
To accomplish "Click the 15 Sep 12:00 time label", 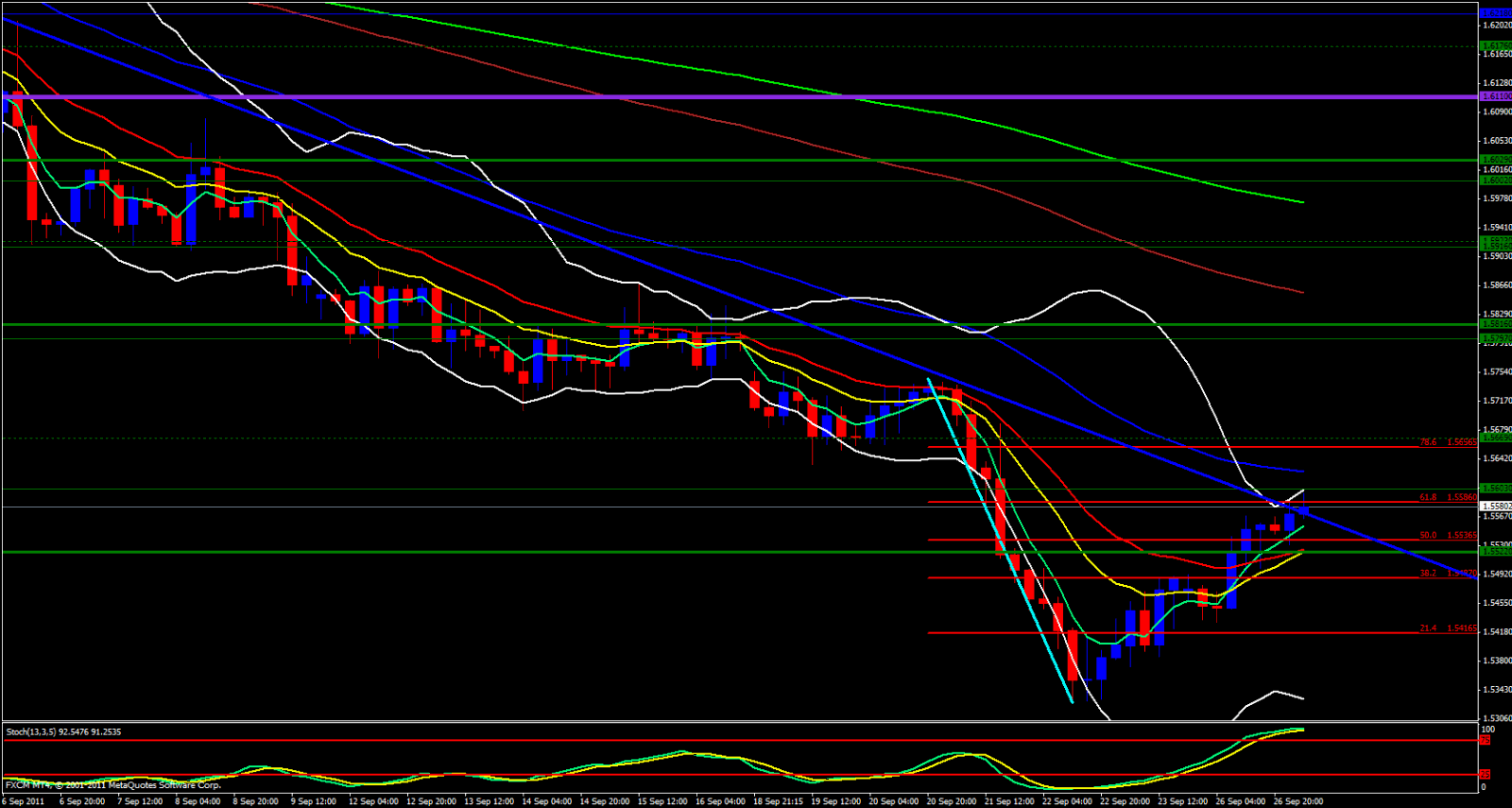I will point(663,801).
